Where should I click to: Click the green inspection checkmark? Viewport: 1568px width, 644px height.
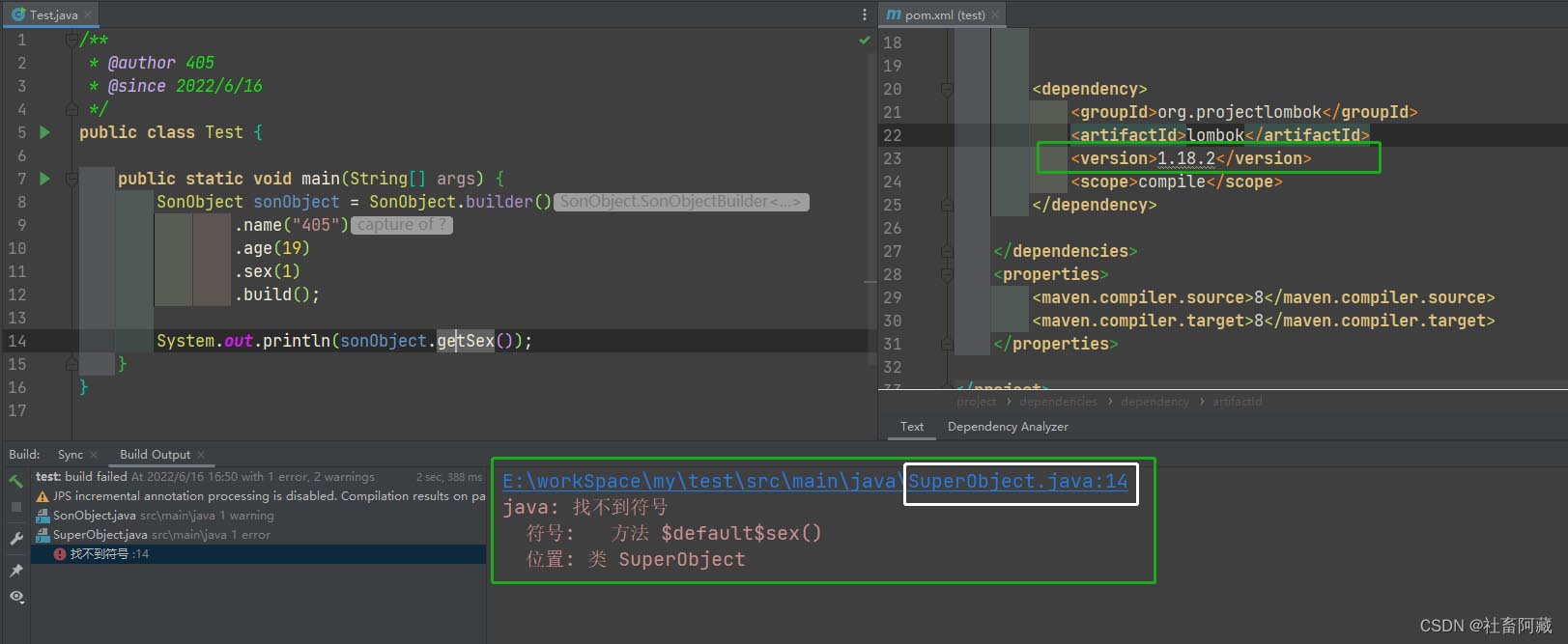[x=864, y=41]
